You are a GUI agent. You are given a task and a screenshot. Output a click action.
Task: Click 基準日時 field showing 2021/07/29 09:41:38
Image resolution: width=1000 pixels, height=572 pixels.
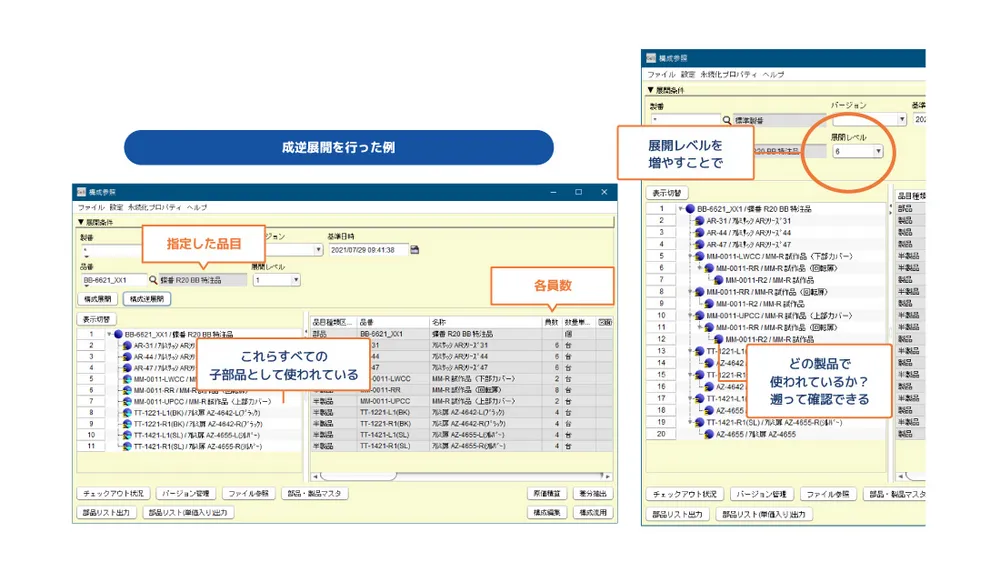(368, 250)
